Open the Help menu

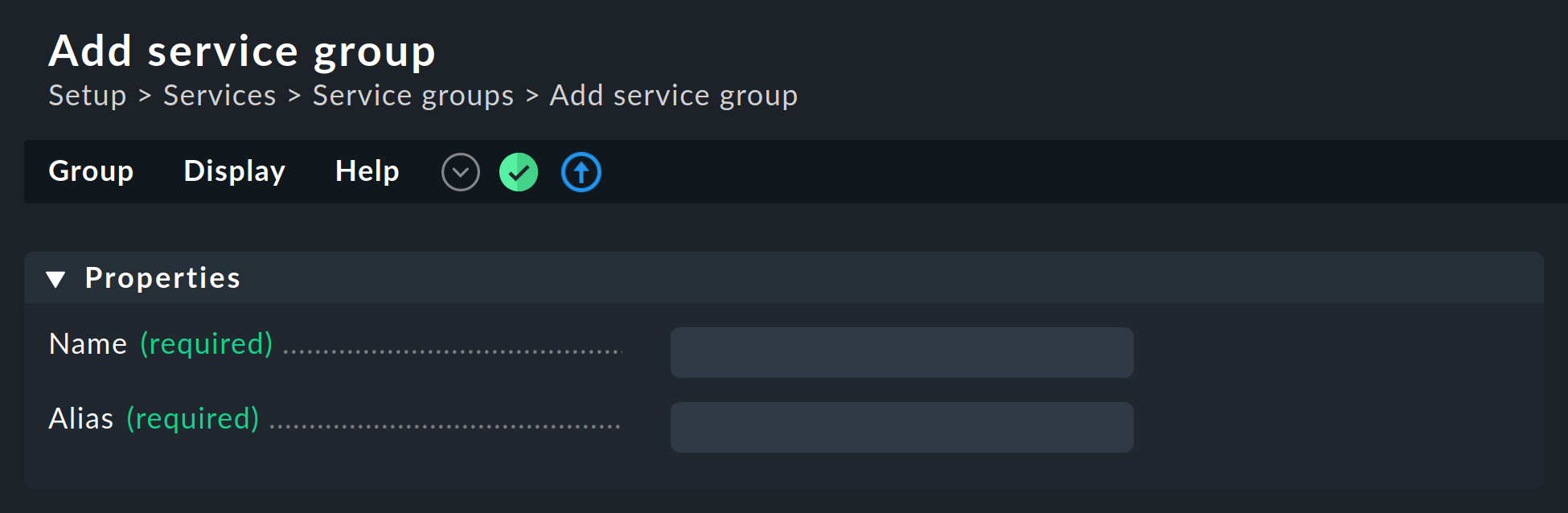point(367,171)
